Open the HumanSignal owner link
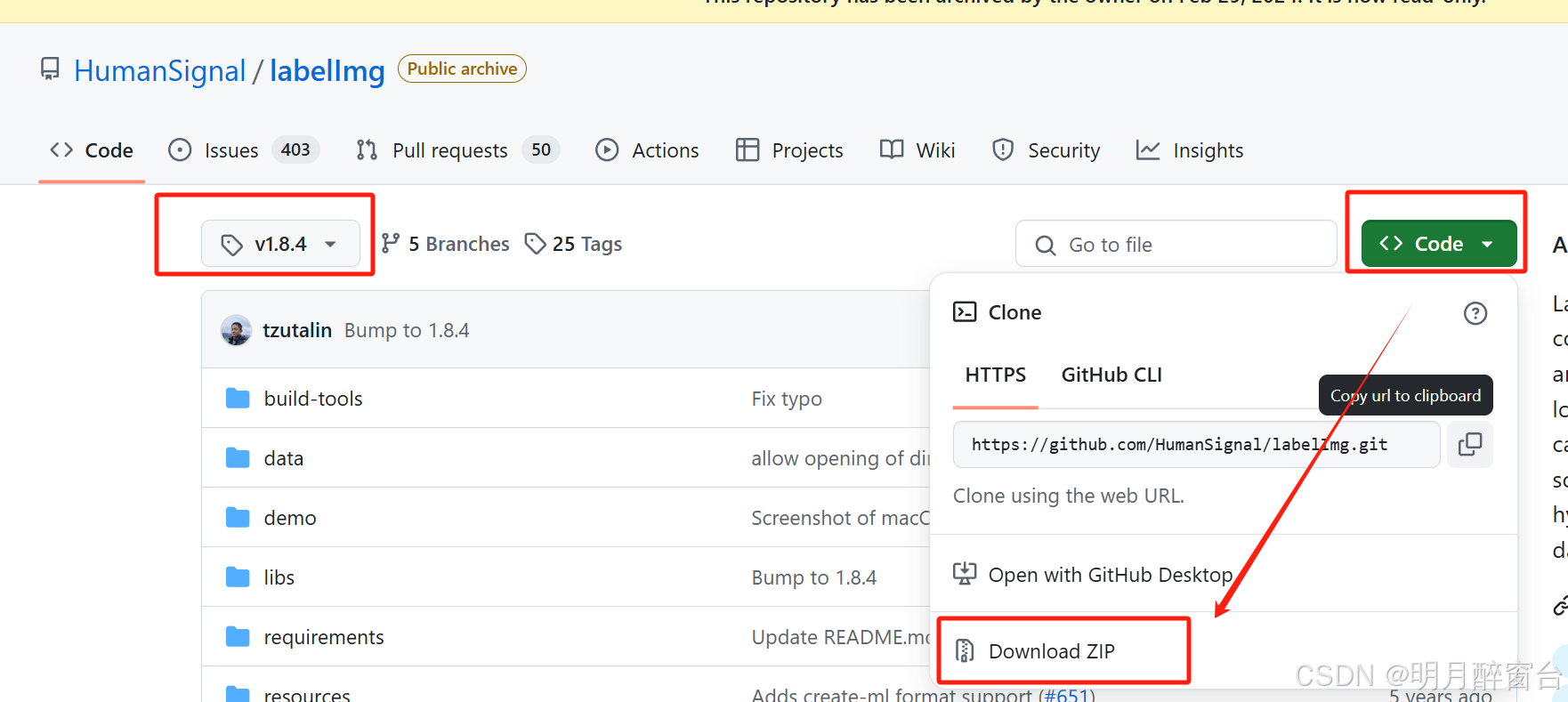 coord(159,70)
